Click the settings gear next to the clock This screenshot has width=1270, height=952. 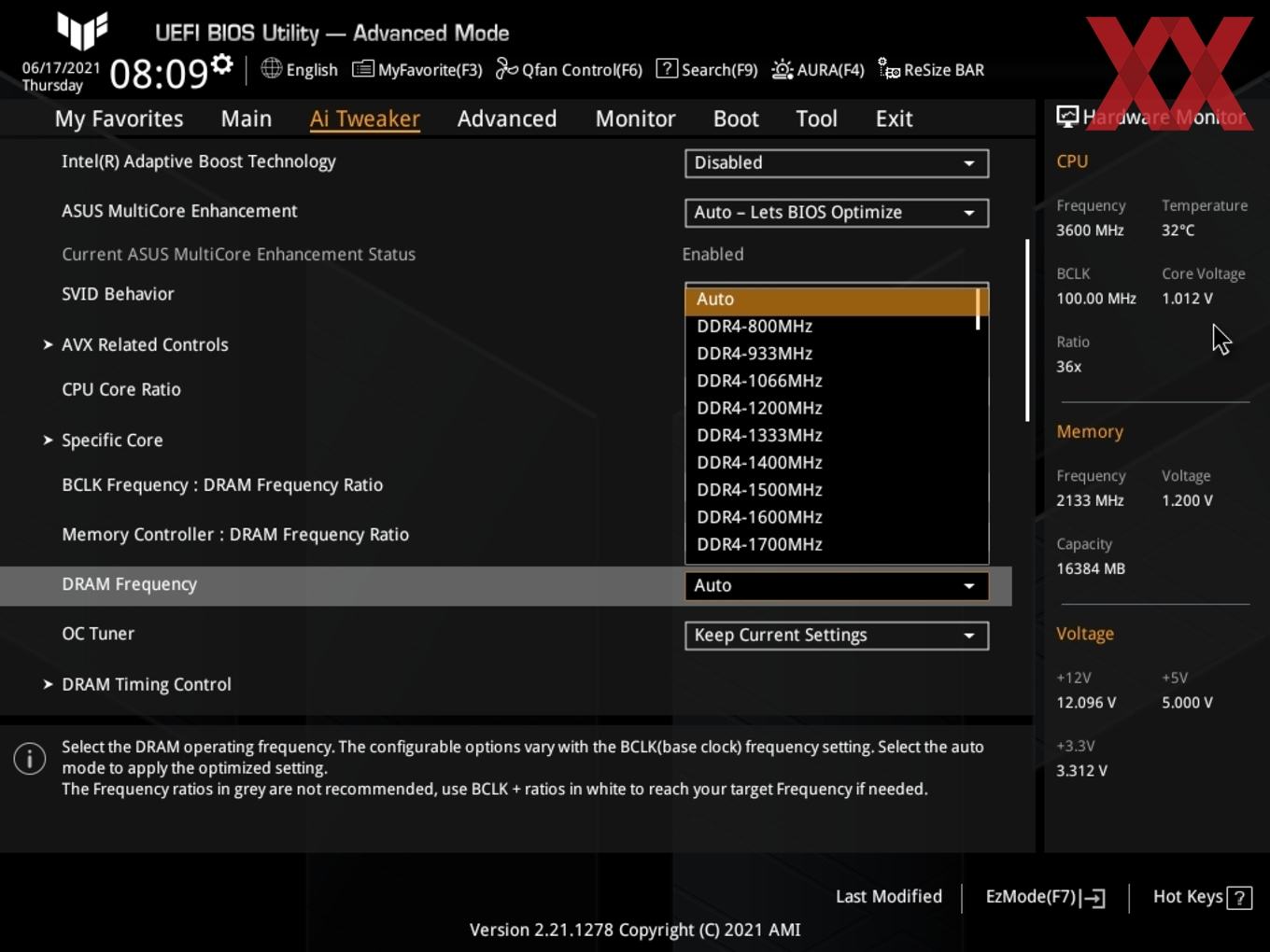point(222,64)
